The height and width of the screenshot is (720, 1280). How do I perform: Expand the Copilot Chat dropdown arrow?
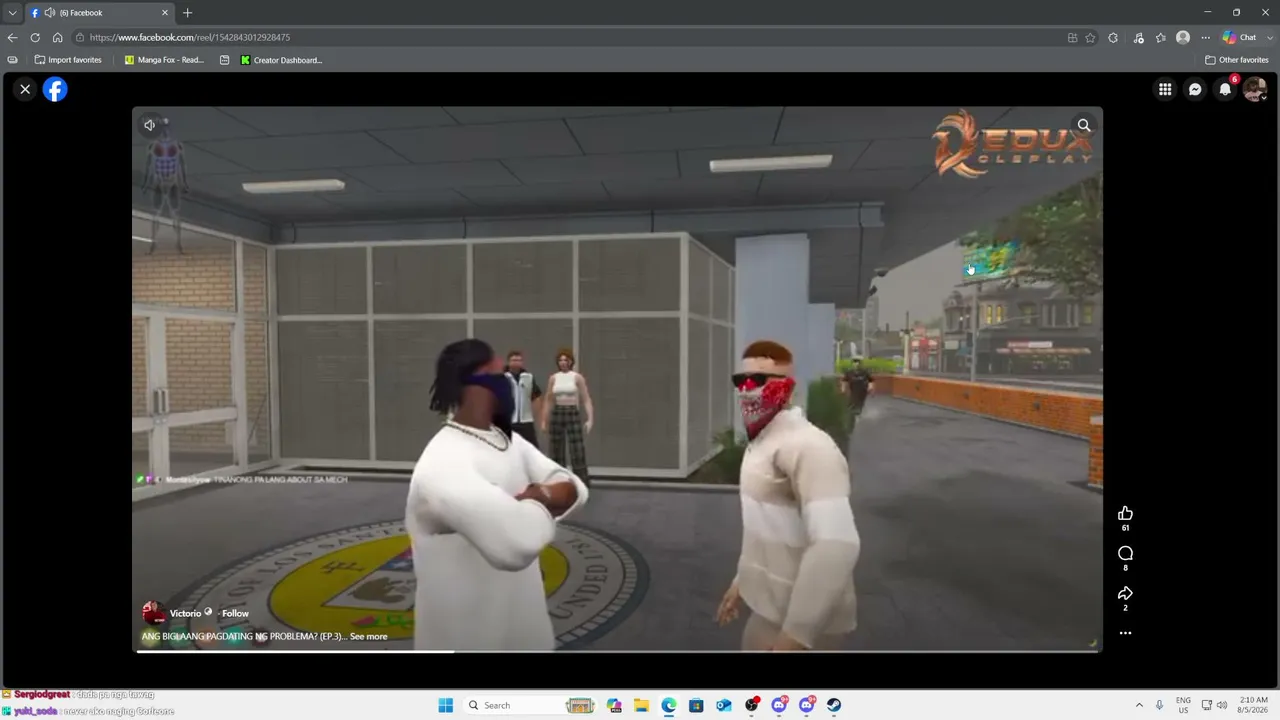click(1270, 37)
